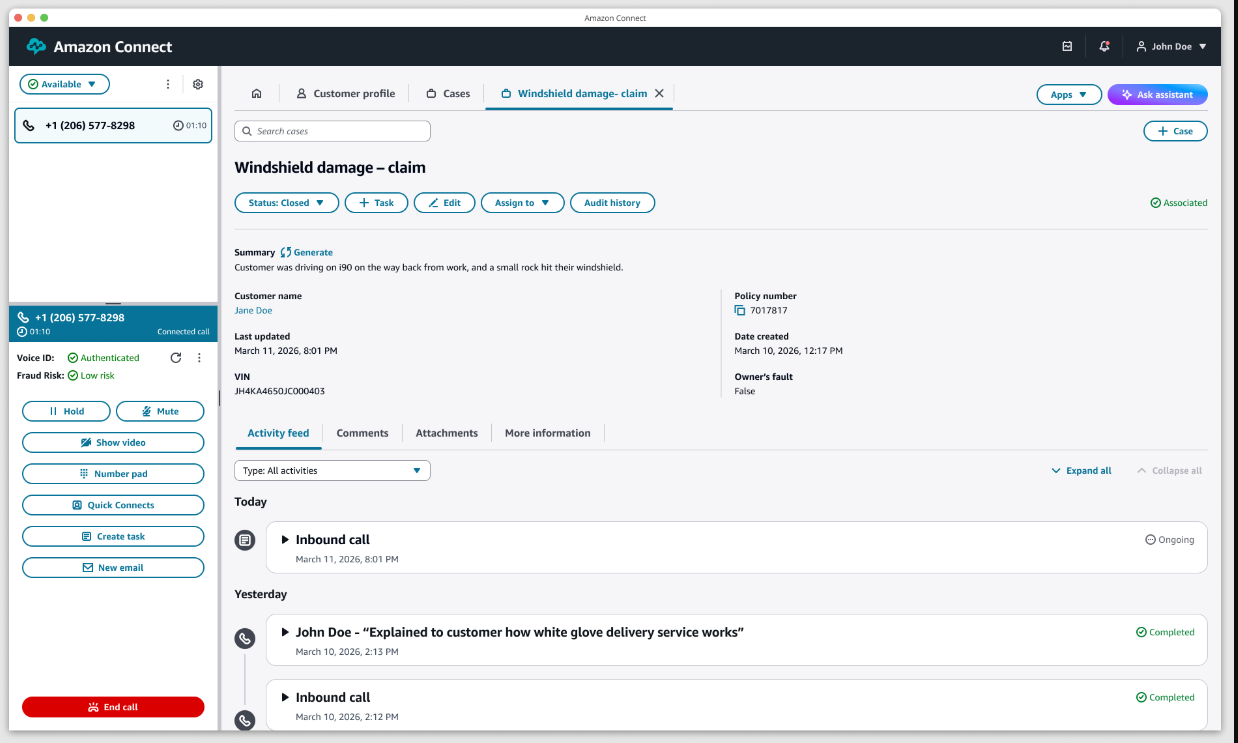Click the + Task button
The image size is (1238, 743).
(x=376, y=203)
